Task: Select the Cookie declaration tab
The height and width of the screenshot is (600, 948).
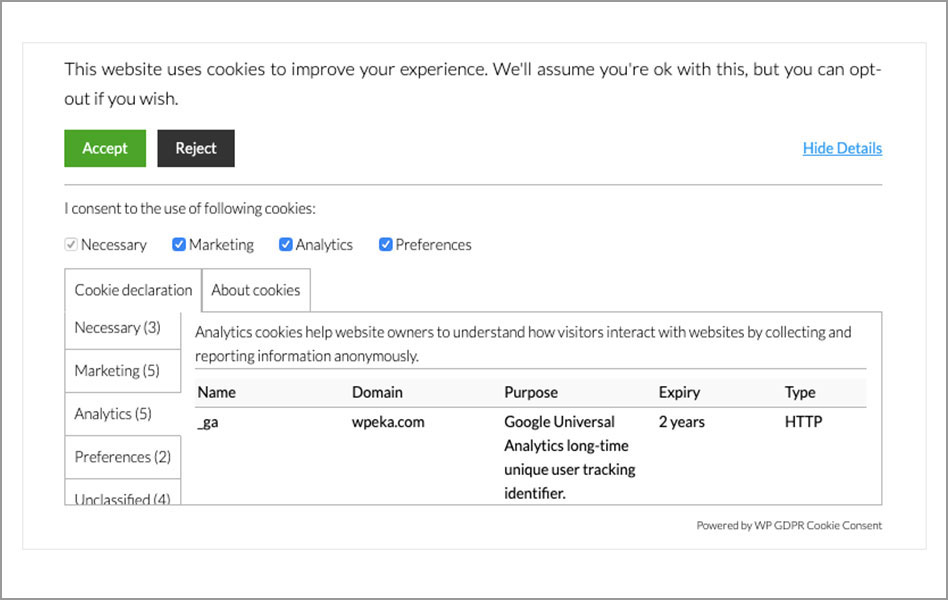Action: (x=132, y=290)
